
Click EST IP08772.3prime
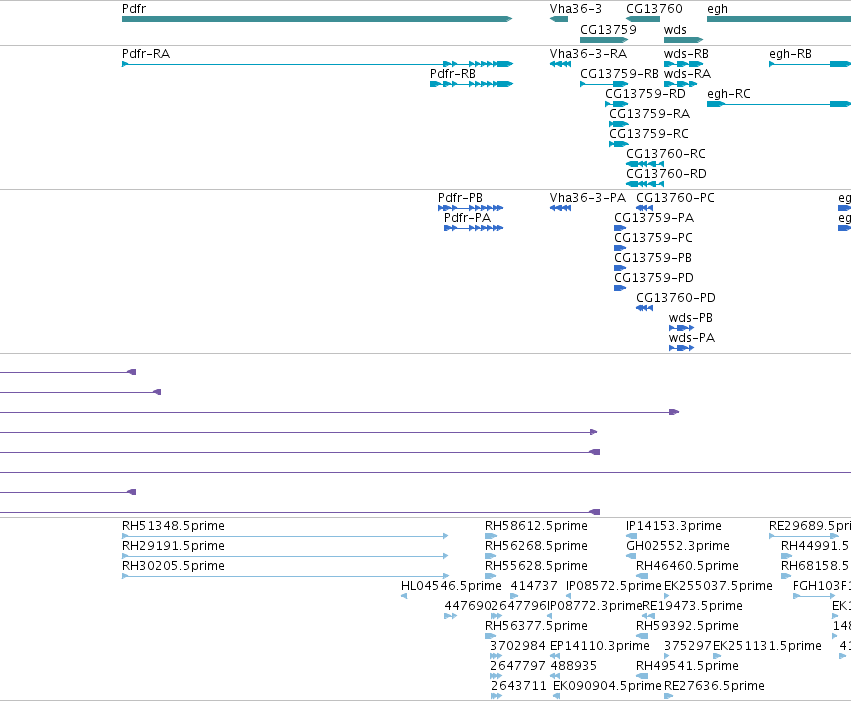[549, 616]
